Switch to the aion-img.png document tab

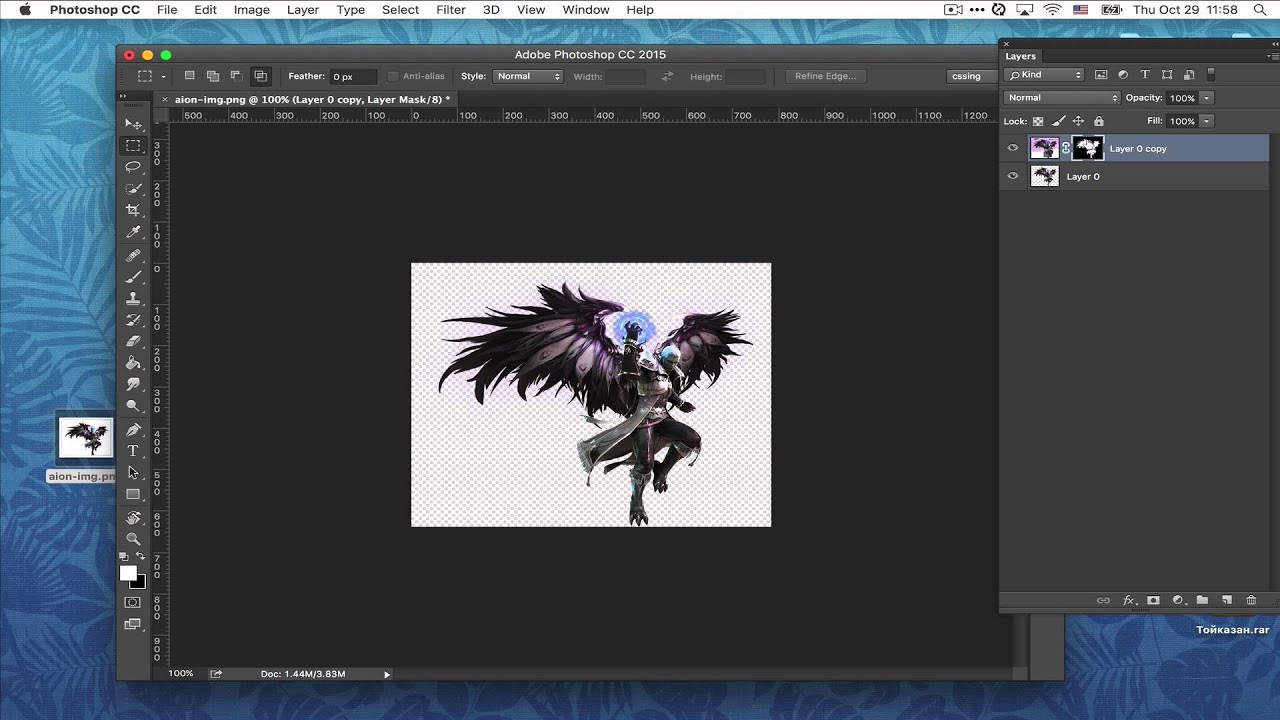[312, 99]
